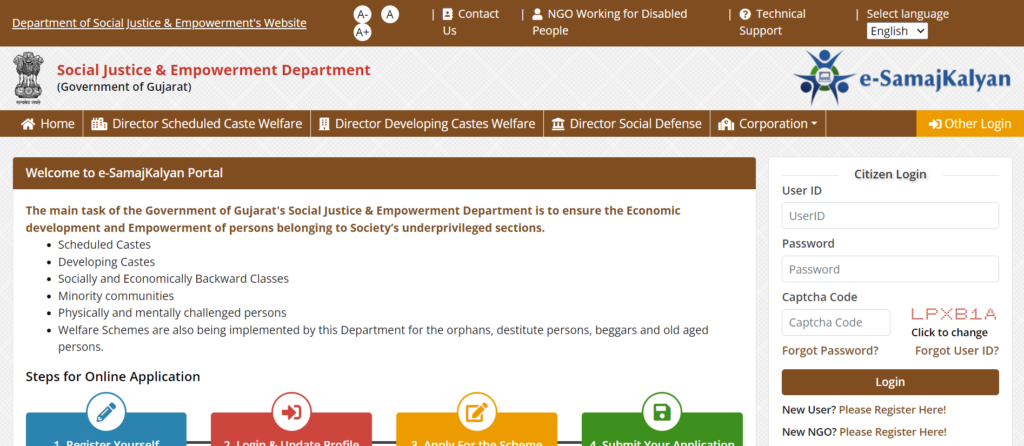This screenshot has width=1024, height=446.
Task: Click New User Please Register Here link
Action: tap(892, 410)
